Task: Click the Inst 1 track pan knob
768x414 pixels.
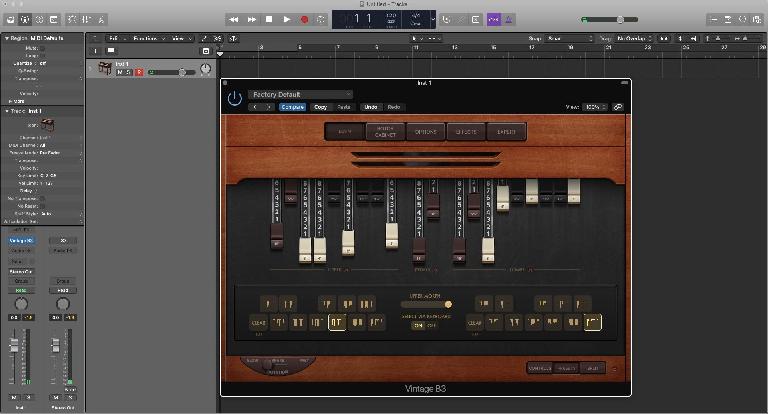Action: coord(206,70)
